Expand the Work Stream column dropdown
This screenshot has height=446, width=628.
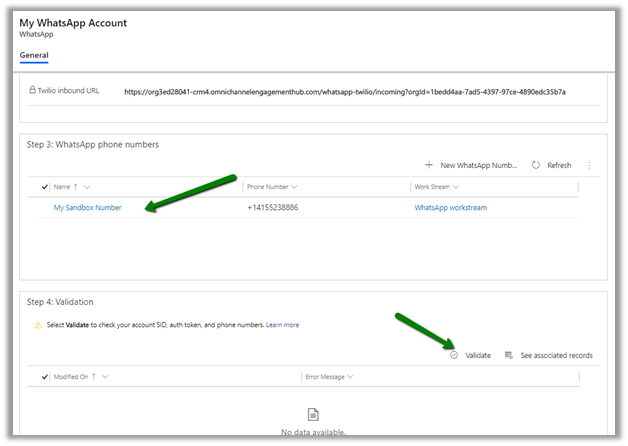point(461,186)
